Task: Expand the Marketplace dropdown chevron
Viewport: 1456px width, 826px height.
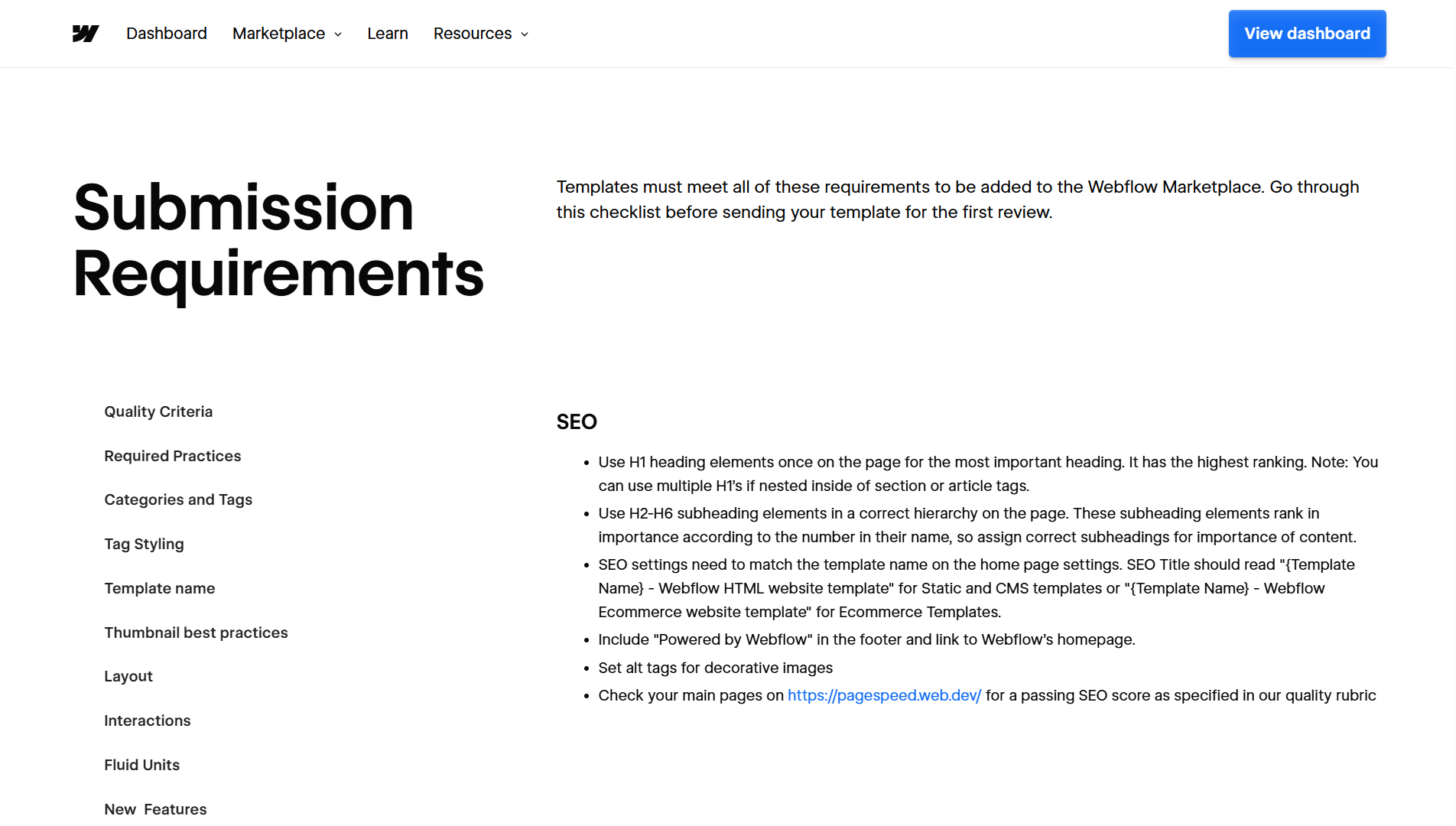Action: point(338,34)
